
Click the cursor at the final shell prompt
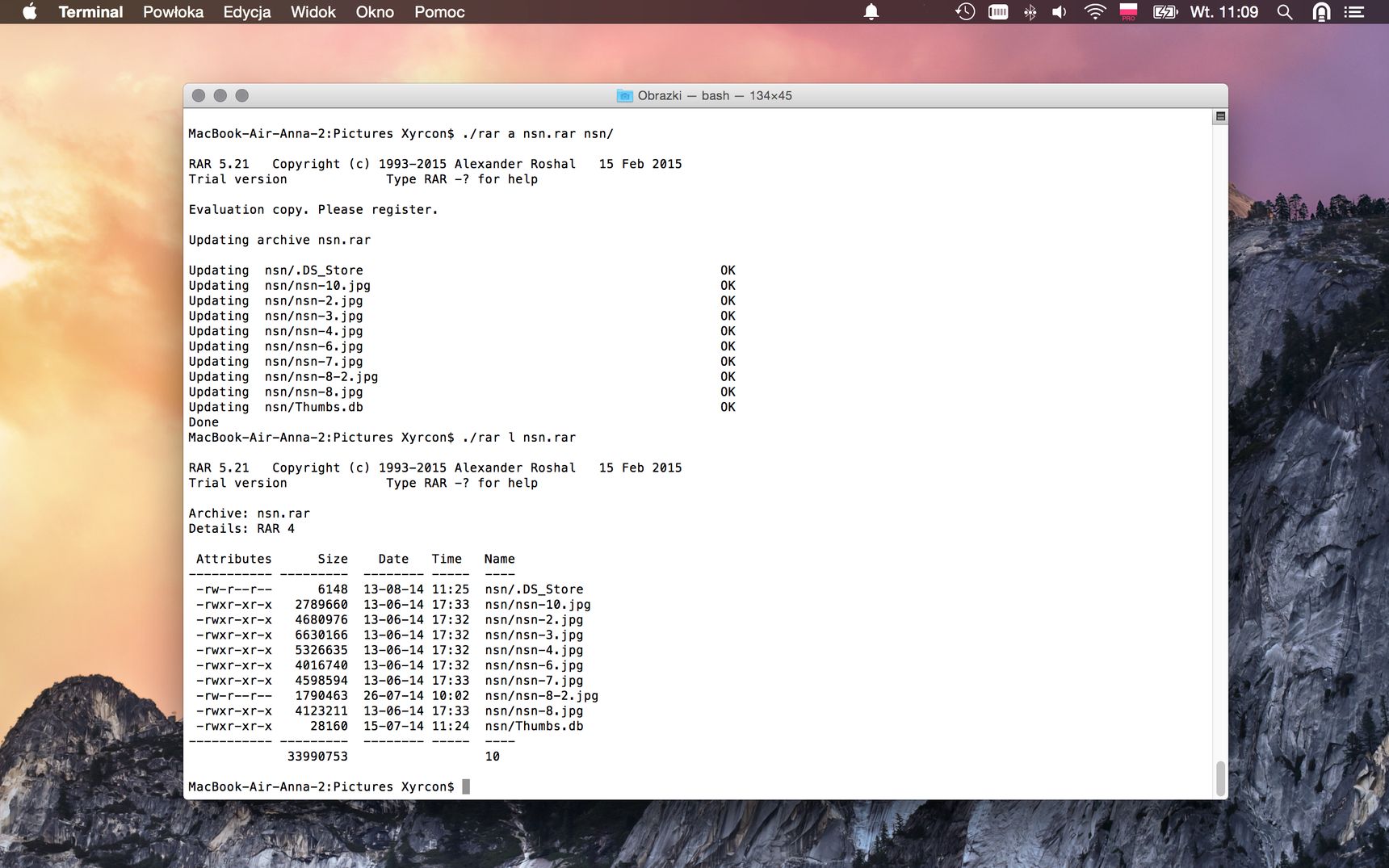pyautogui.click(x=466, y=786)
